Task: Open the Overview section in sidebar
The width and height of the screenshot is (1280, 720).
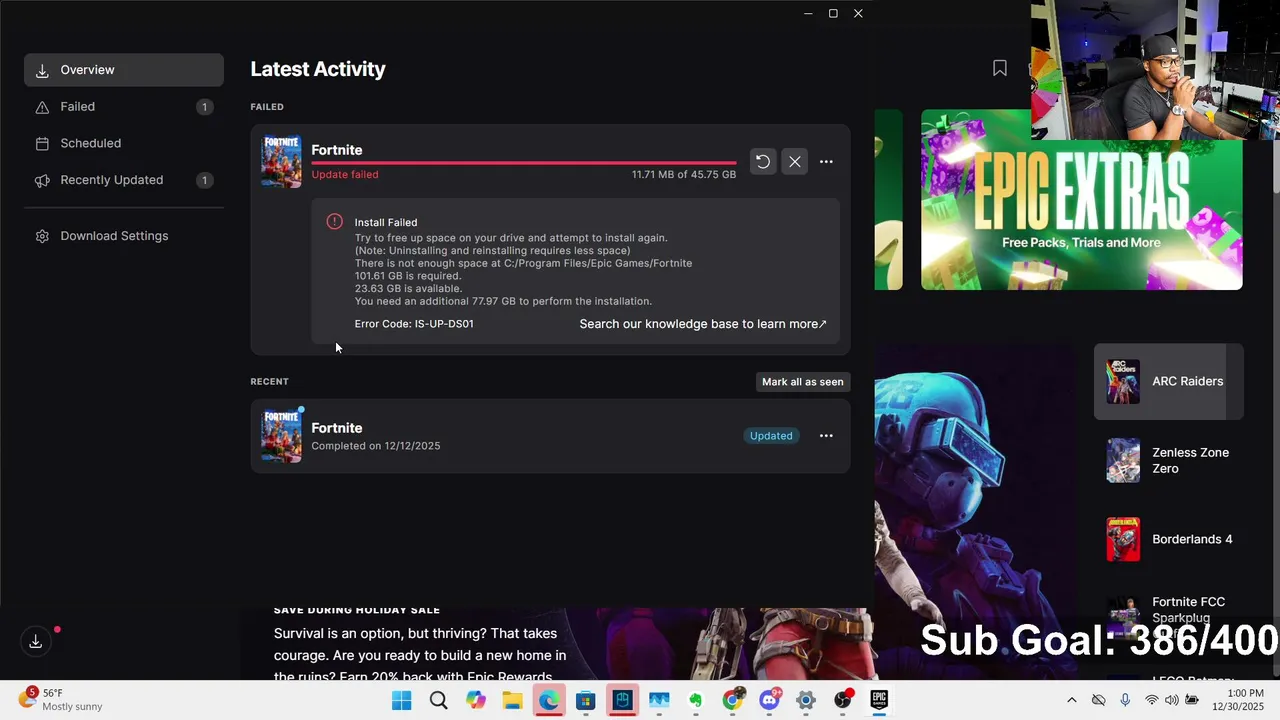Action: 124,70
